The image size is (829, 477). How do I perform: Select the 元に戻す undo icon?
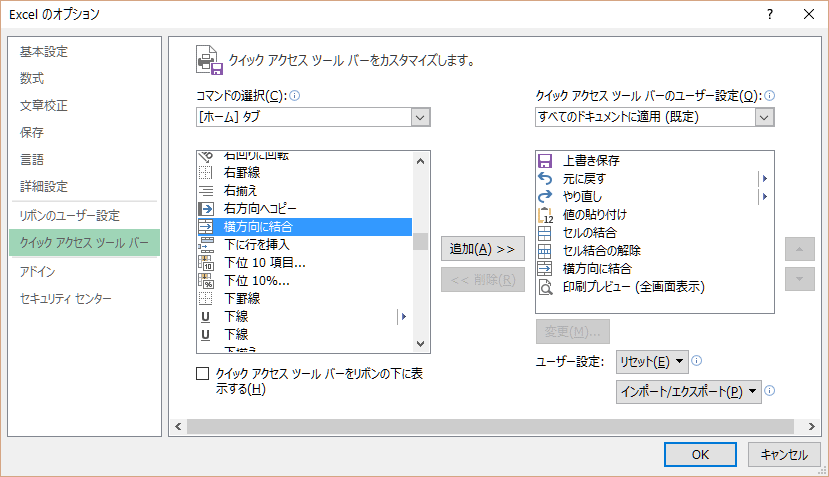click(x=545, y=178)
